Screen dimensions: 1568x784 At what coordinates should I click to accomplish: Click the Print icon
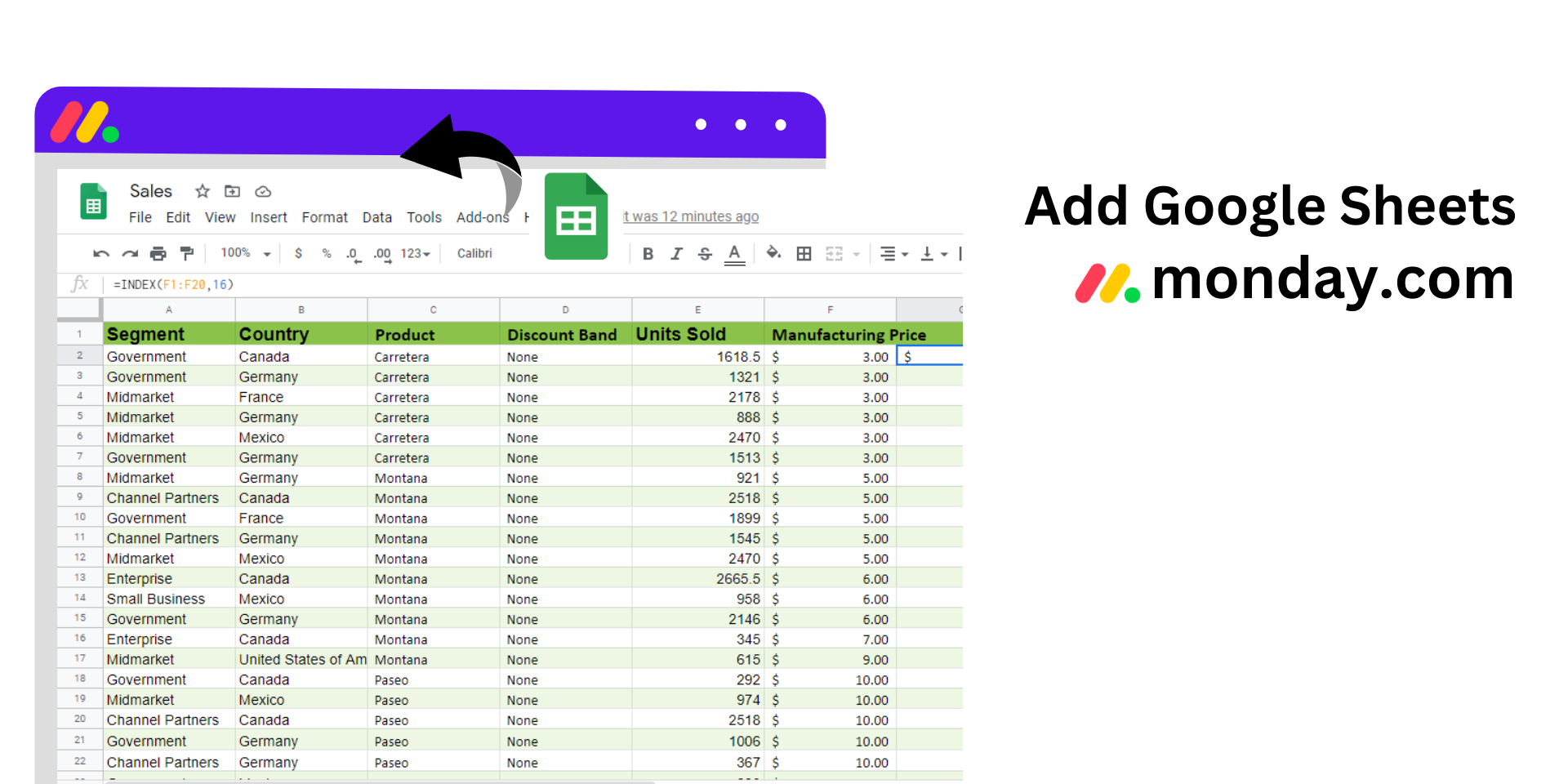click(x=158, y=253)
